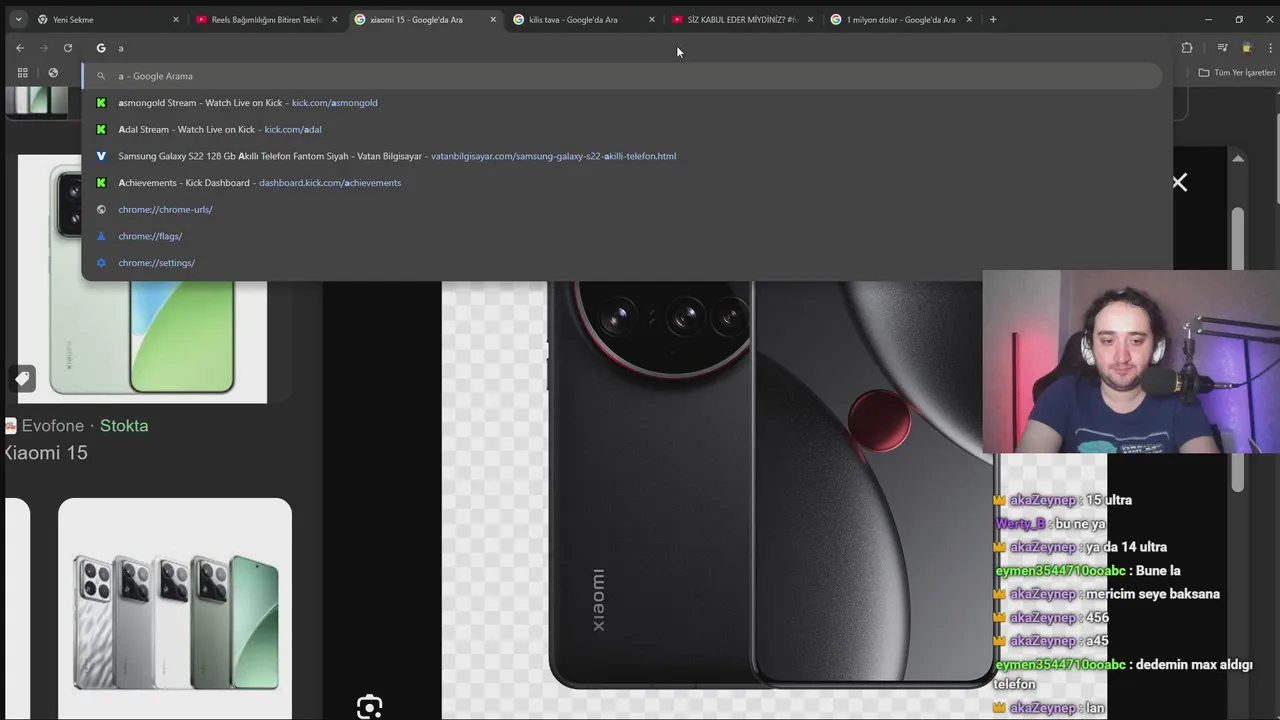The height and width of the screenshot is (720, 1280).
Task: Click the Google icon in address bar
Action: (101, 48)
